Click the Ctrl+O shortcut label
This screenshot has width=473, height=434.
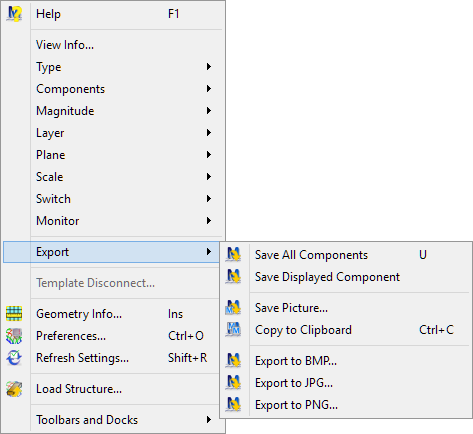point(186,336)
